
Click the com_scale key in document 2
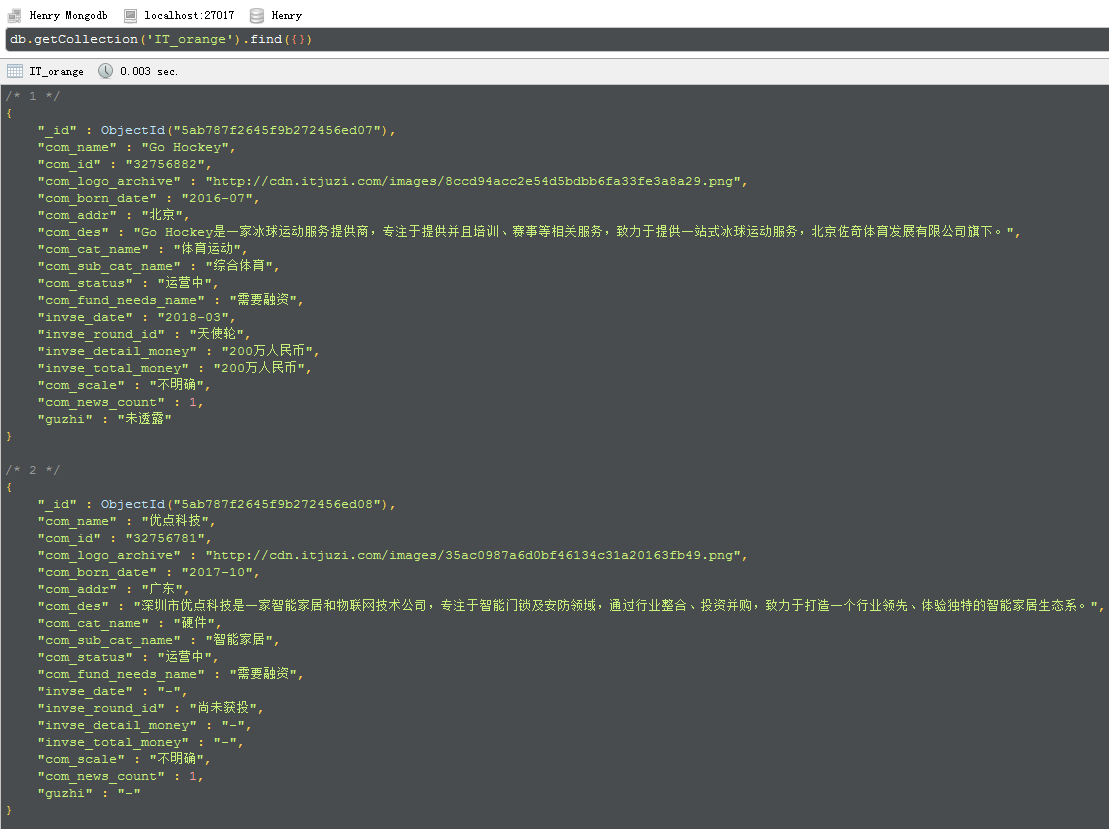81,759
